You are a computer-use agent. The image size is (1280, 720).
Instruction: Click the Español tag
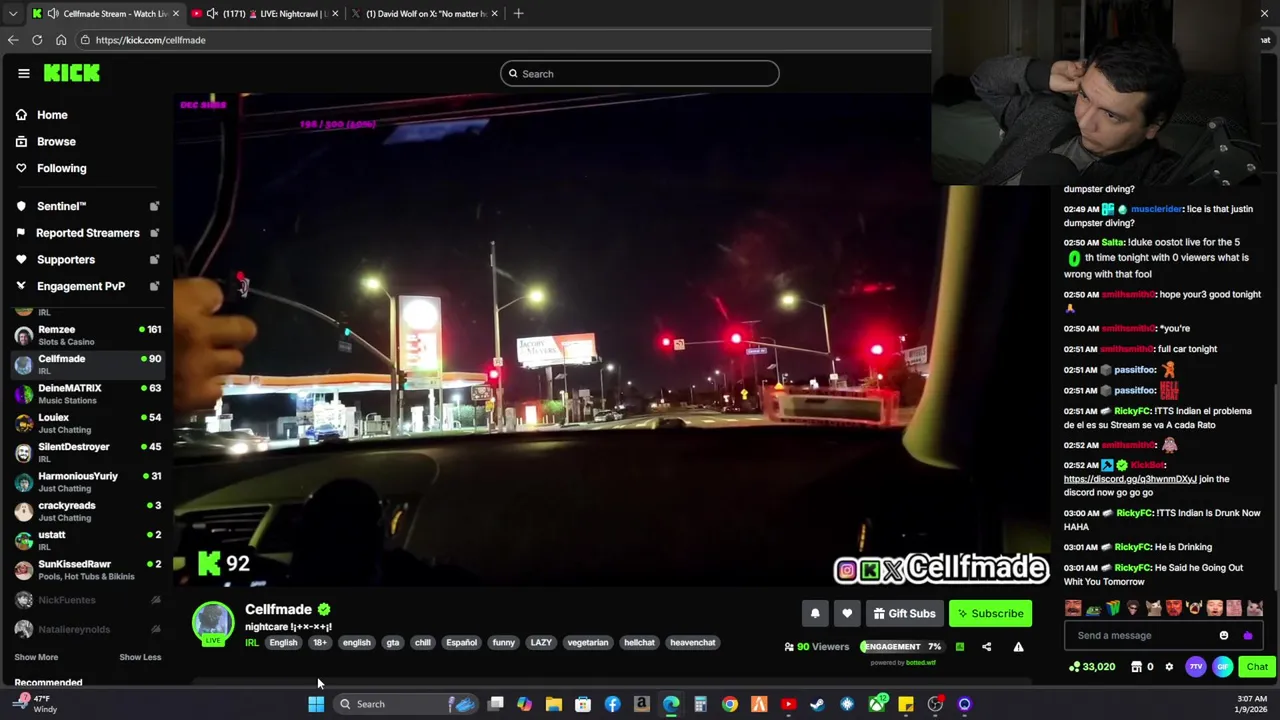click(x=461, y=643)
